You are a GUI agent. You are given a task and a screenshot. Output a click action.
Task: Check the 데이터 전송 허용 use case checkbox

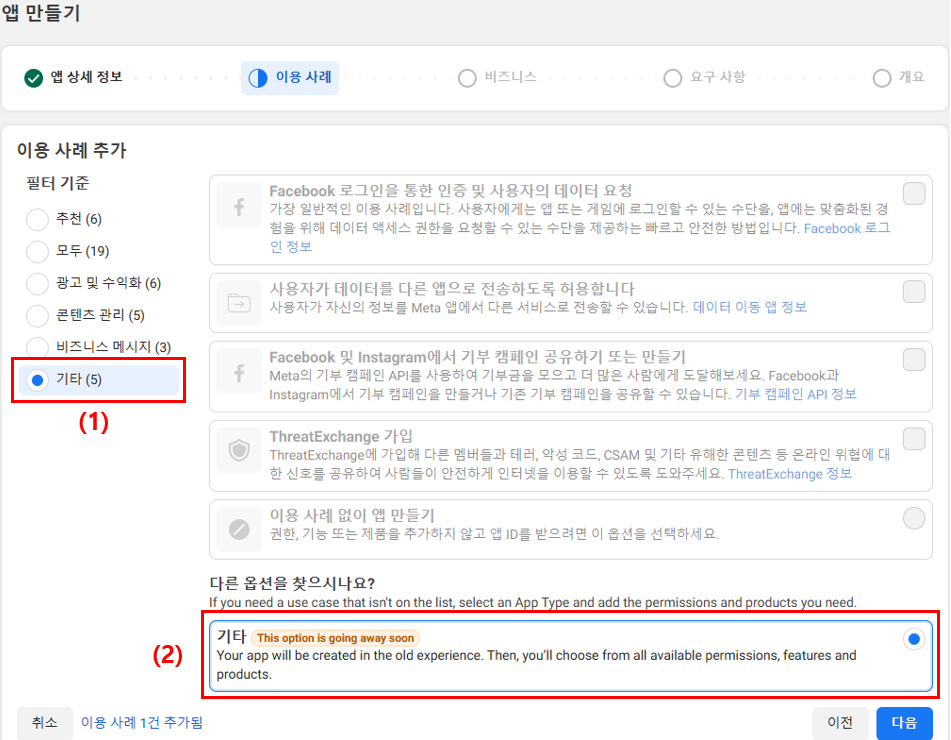[x=913, y=292]
